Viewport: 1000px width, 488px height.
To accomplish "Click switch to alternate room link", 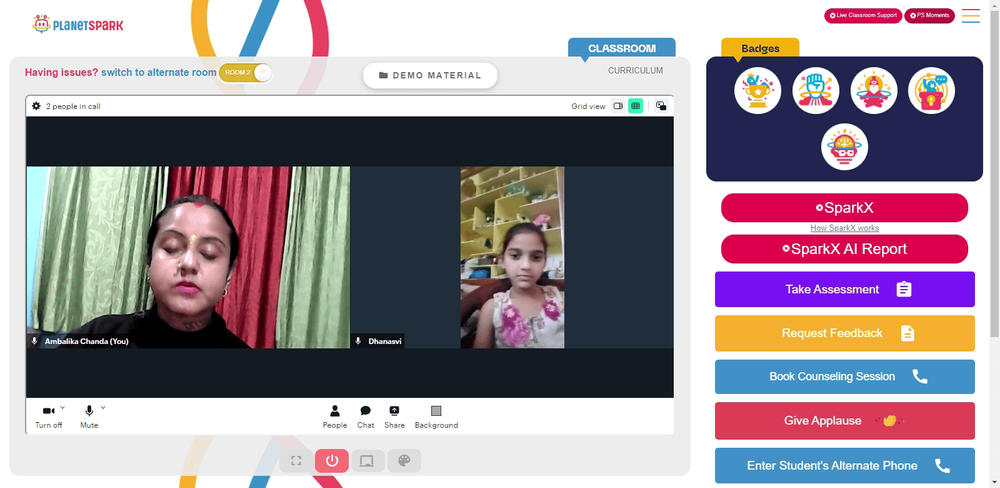I will click(159, 73).
